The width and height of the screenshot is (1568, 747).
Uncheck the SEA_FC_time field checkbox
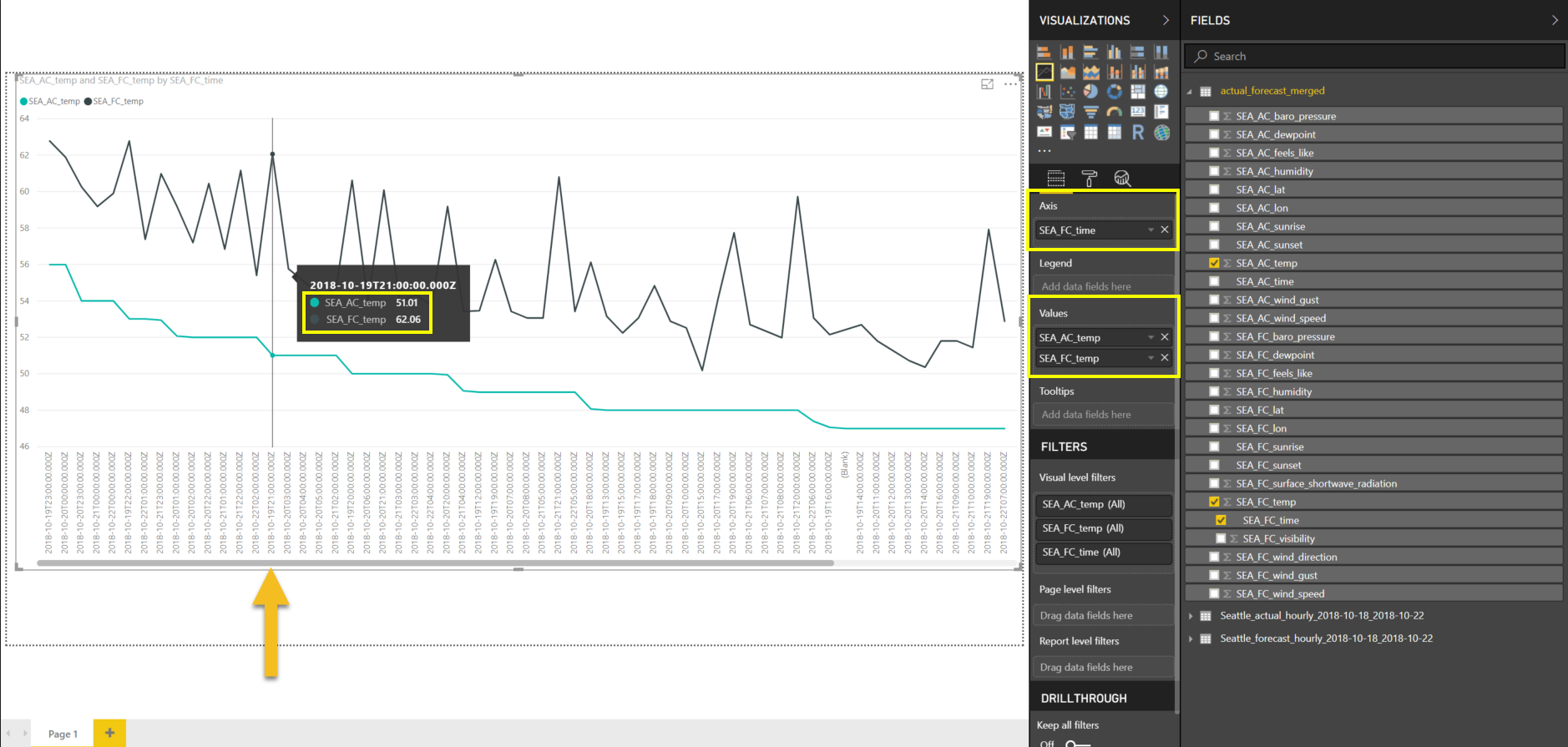point(1221,520)
